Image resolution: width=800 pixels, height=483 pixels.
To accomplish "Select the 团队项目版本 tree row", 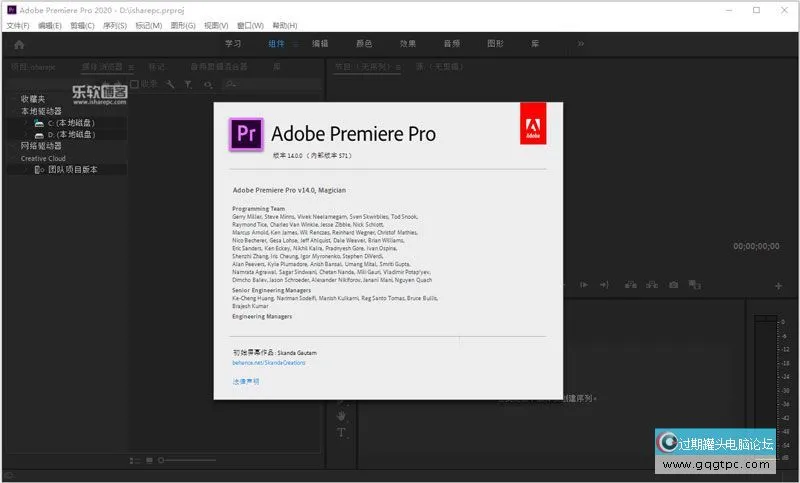I will (66, 169).
